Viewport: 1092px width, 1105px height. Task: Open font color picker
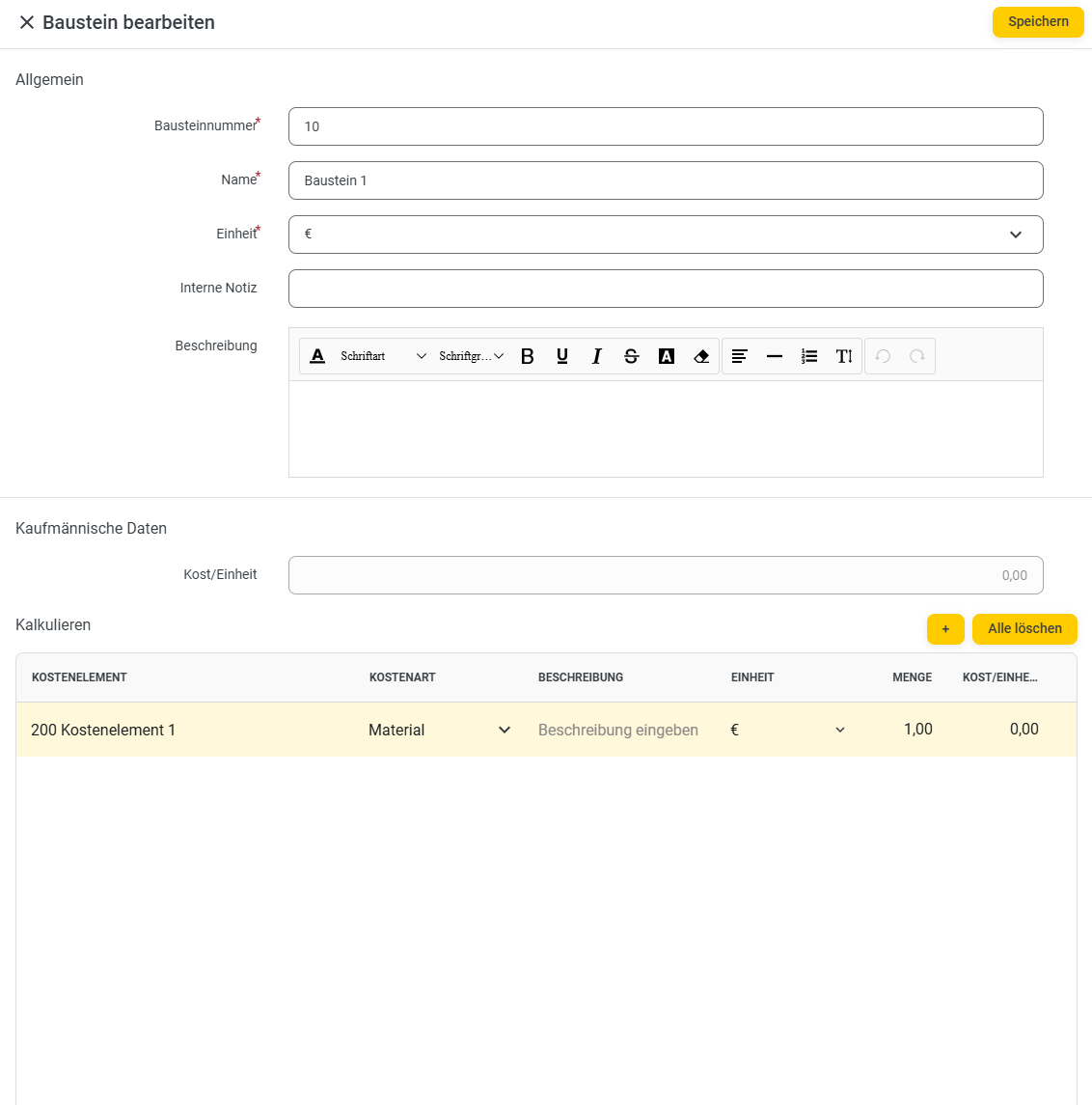(317, 356)
